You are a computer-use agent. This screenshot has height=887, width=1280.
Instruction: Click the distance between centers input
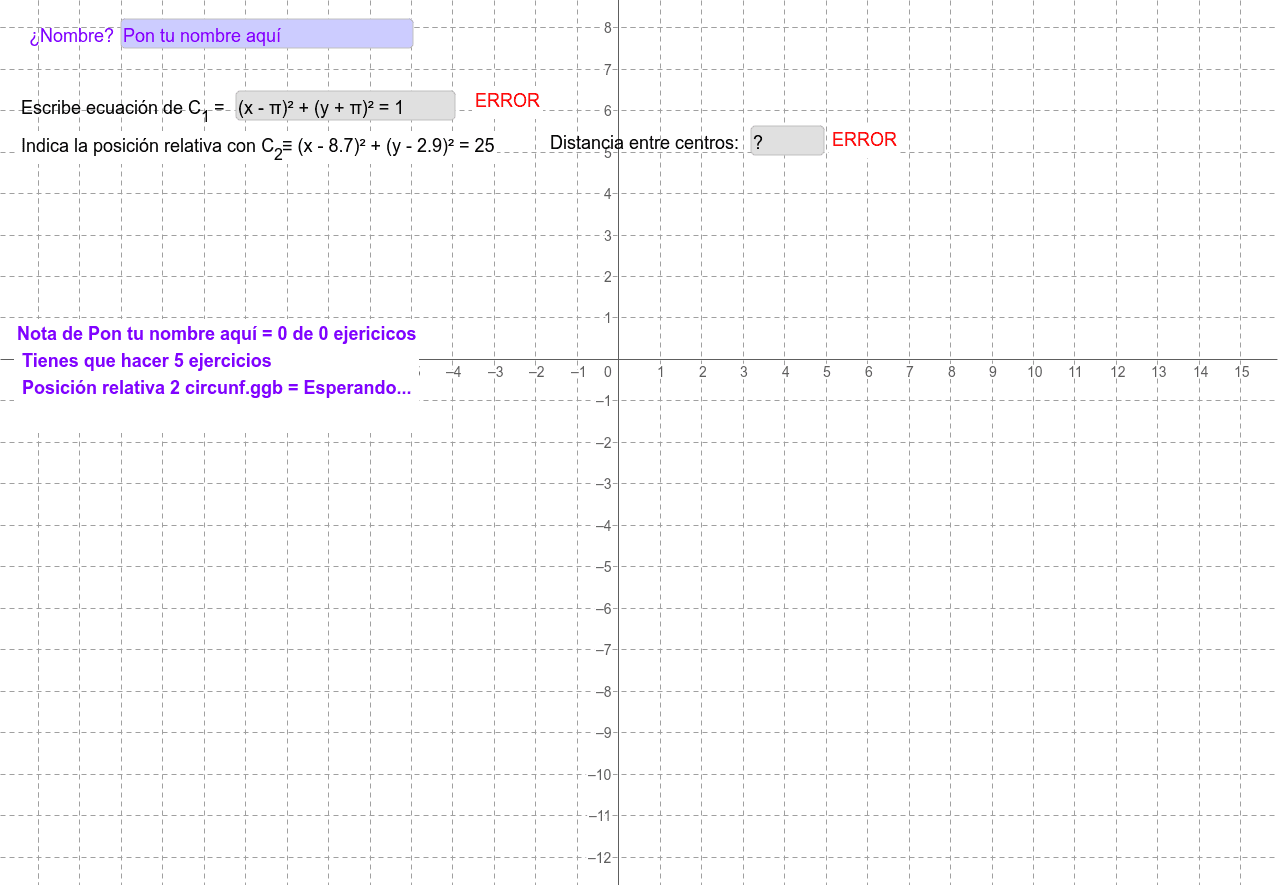tap(788, 141)
